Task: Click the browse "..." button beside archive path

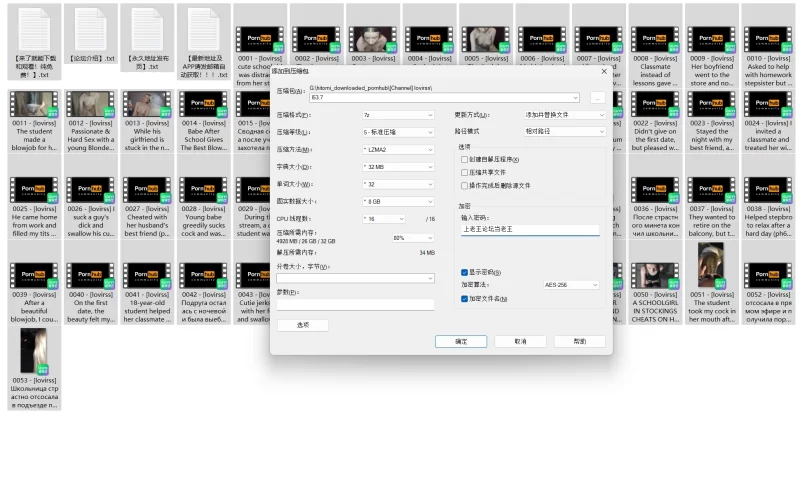Action: click(596, 97)
